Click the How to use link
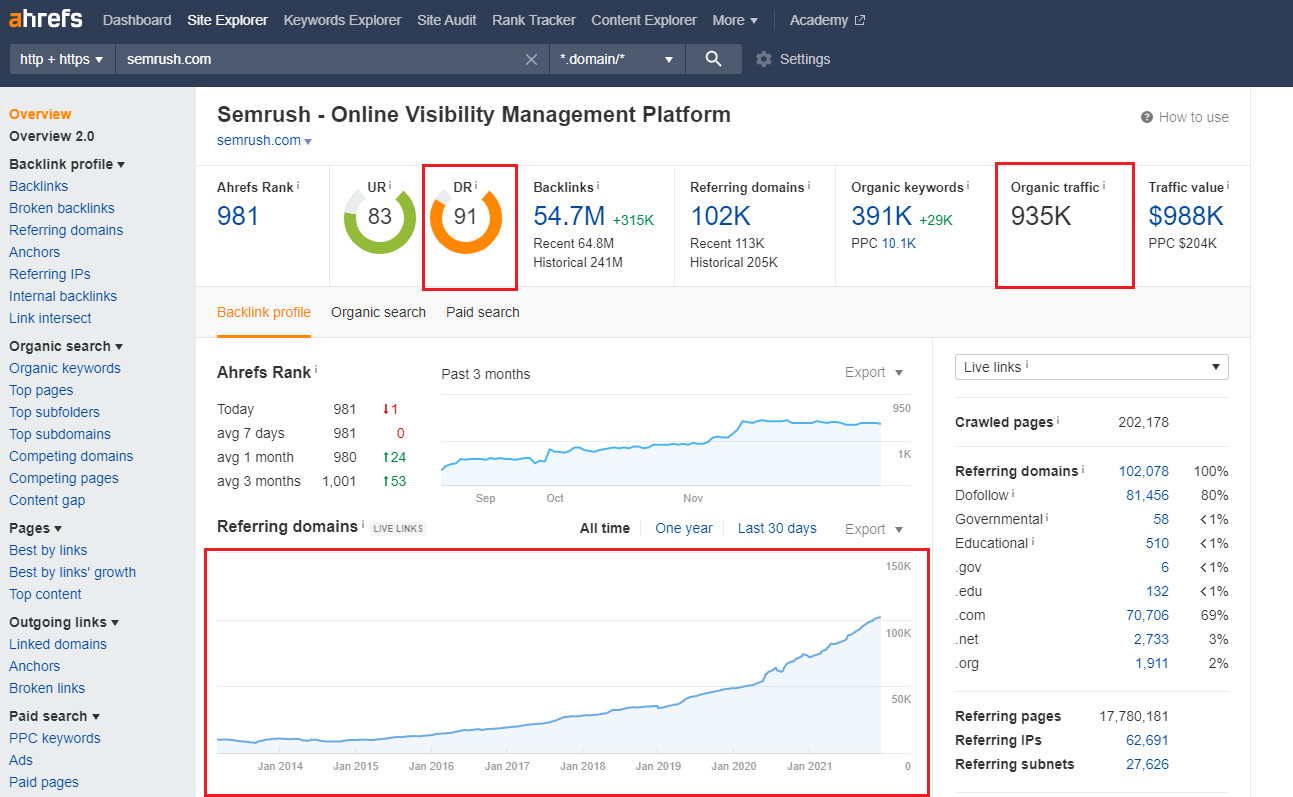The height and width of the screenshot is (797, 1293). (1194, 117)
